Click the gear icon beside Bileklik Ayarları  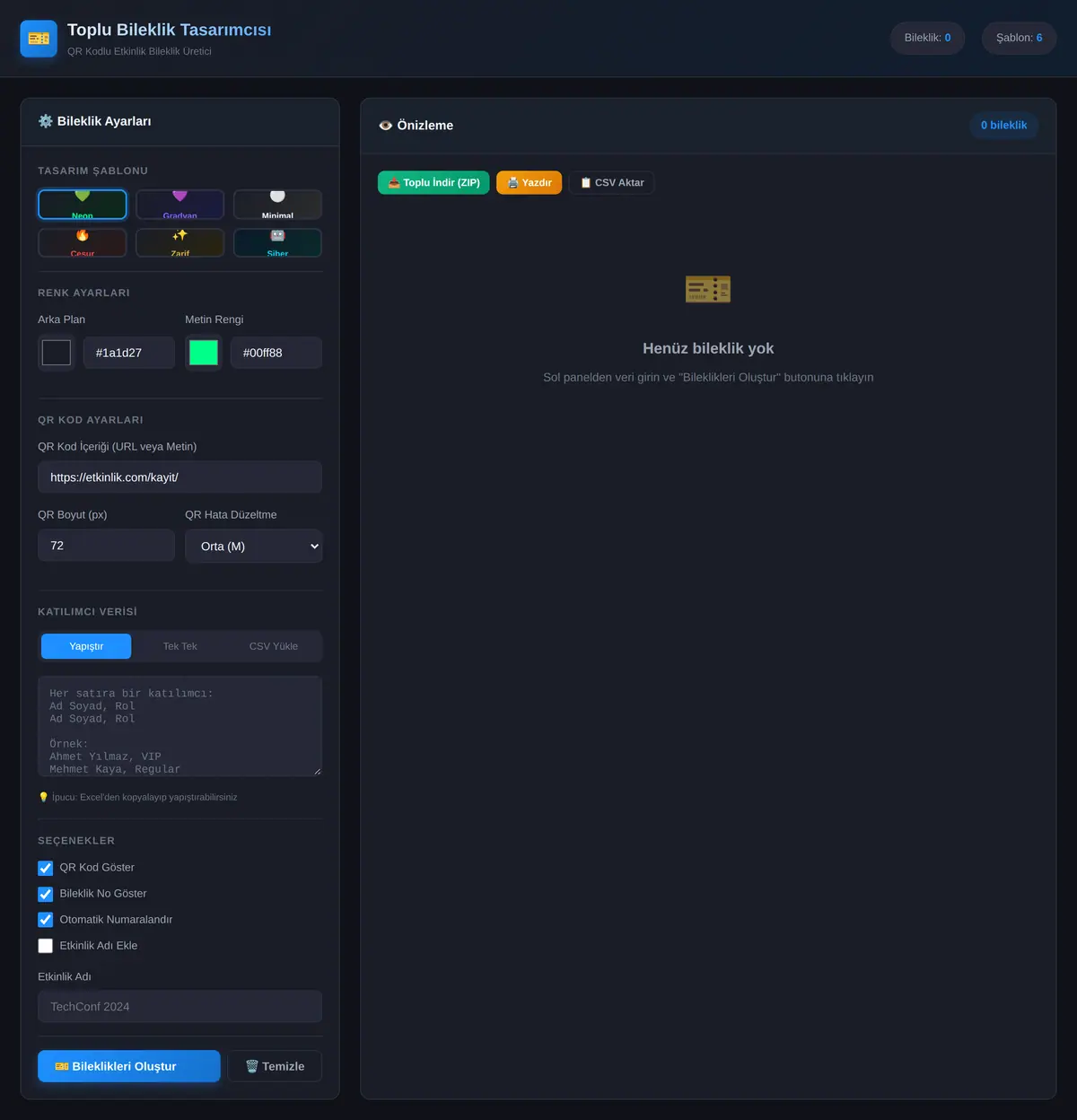click(x=46, y=121)
